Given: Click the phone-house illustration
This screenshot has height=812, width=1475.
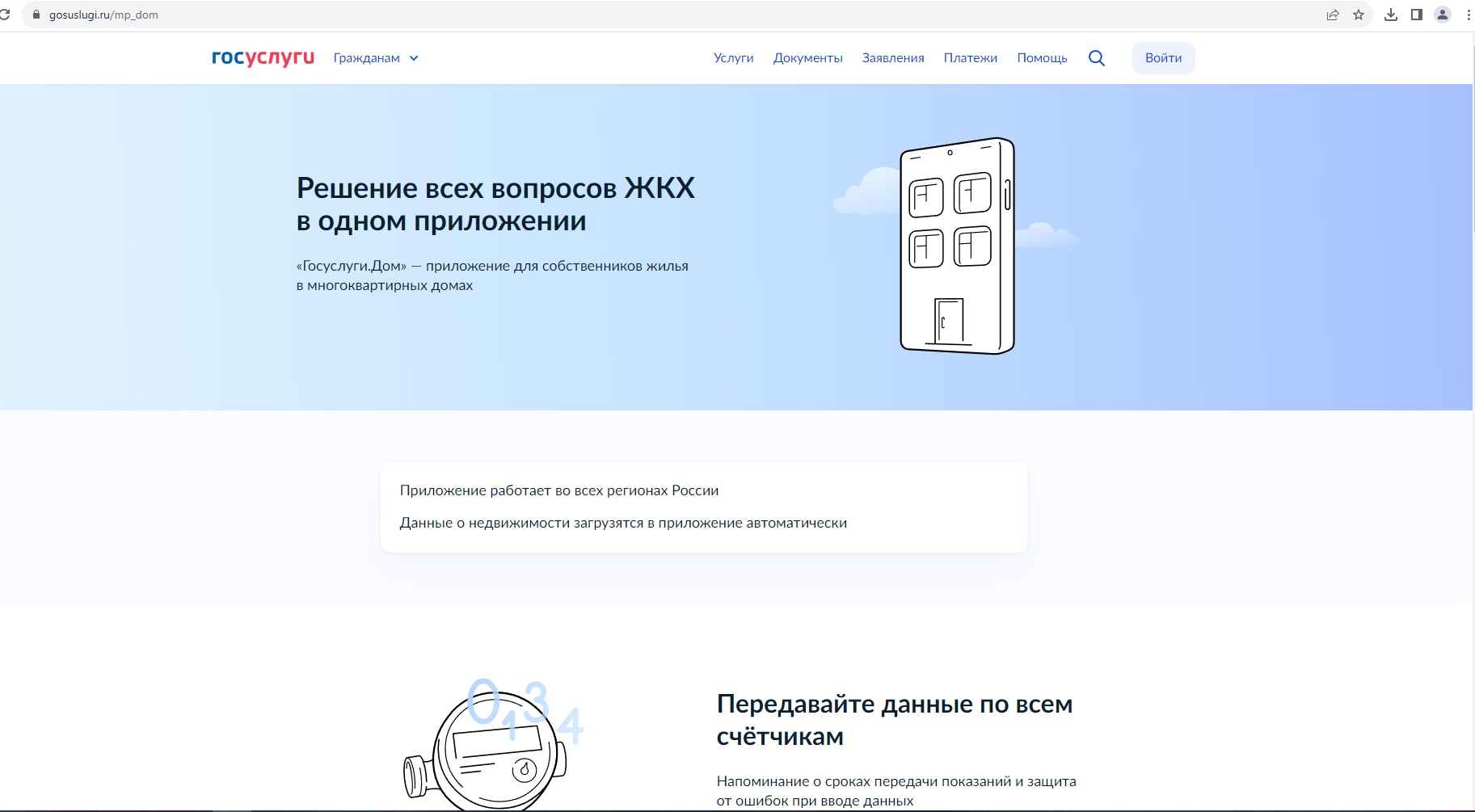Looking at the screenshot, I should (x=957, y=246).
